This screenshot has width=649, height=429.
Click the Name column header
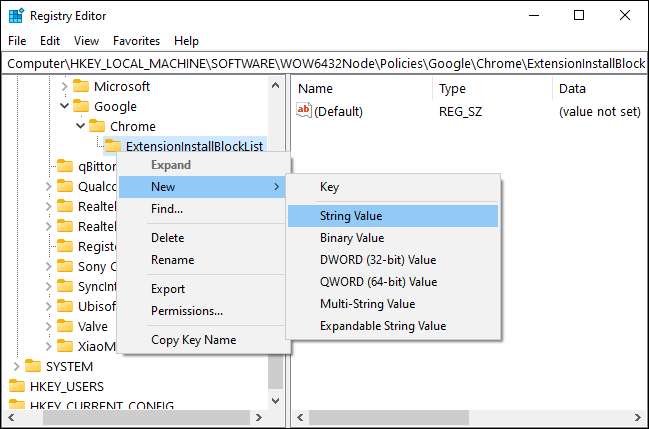click(315, 89)
